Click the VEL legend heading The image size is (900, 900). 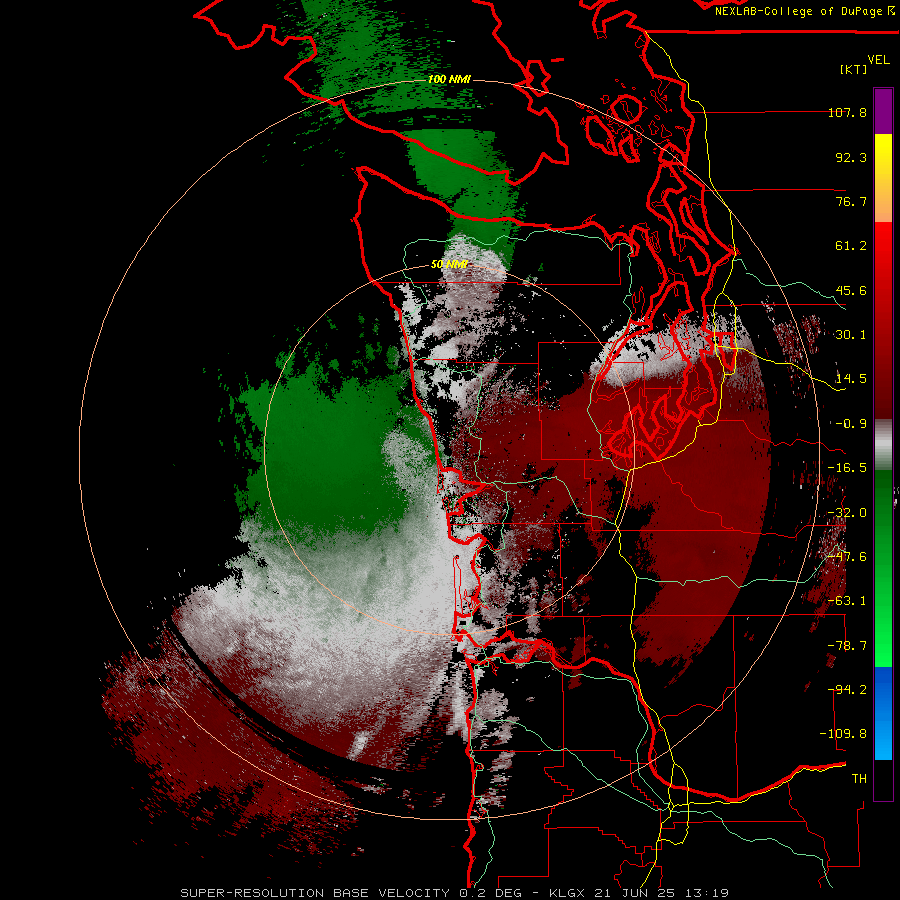[878, 59]
